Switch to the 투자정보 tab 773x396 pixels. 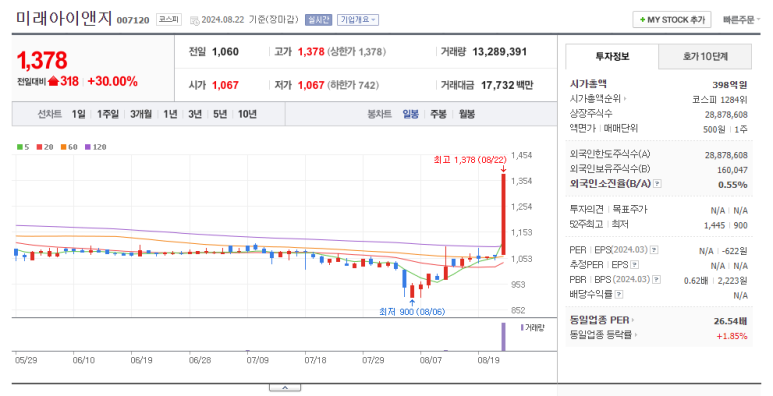612,57
